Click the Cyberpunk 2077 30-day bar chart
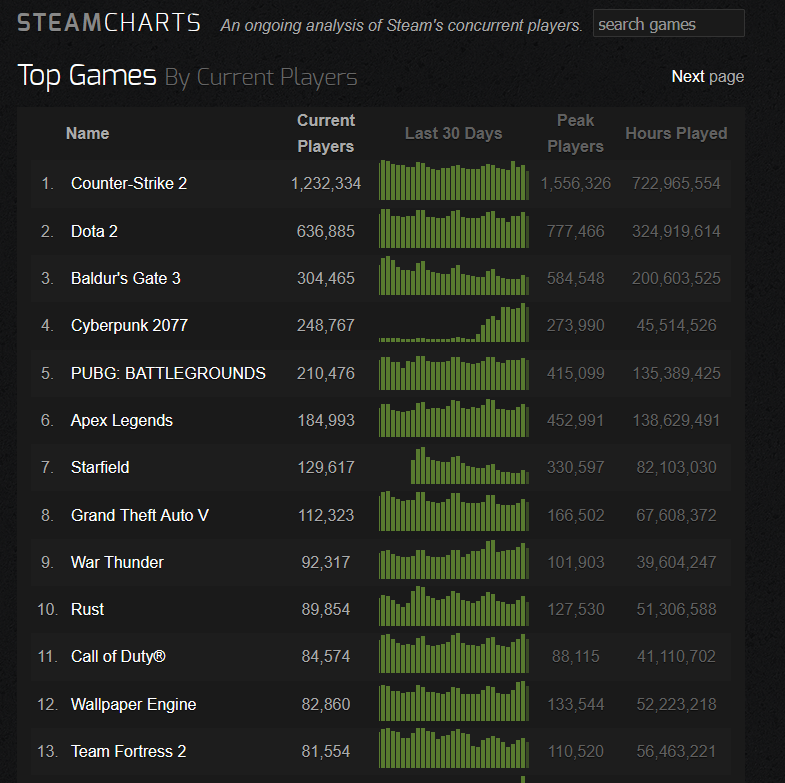Viewport: 785px width, 783px height. pyautogui.click(x=454, y=322)
